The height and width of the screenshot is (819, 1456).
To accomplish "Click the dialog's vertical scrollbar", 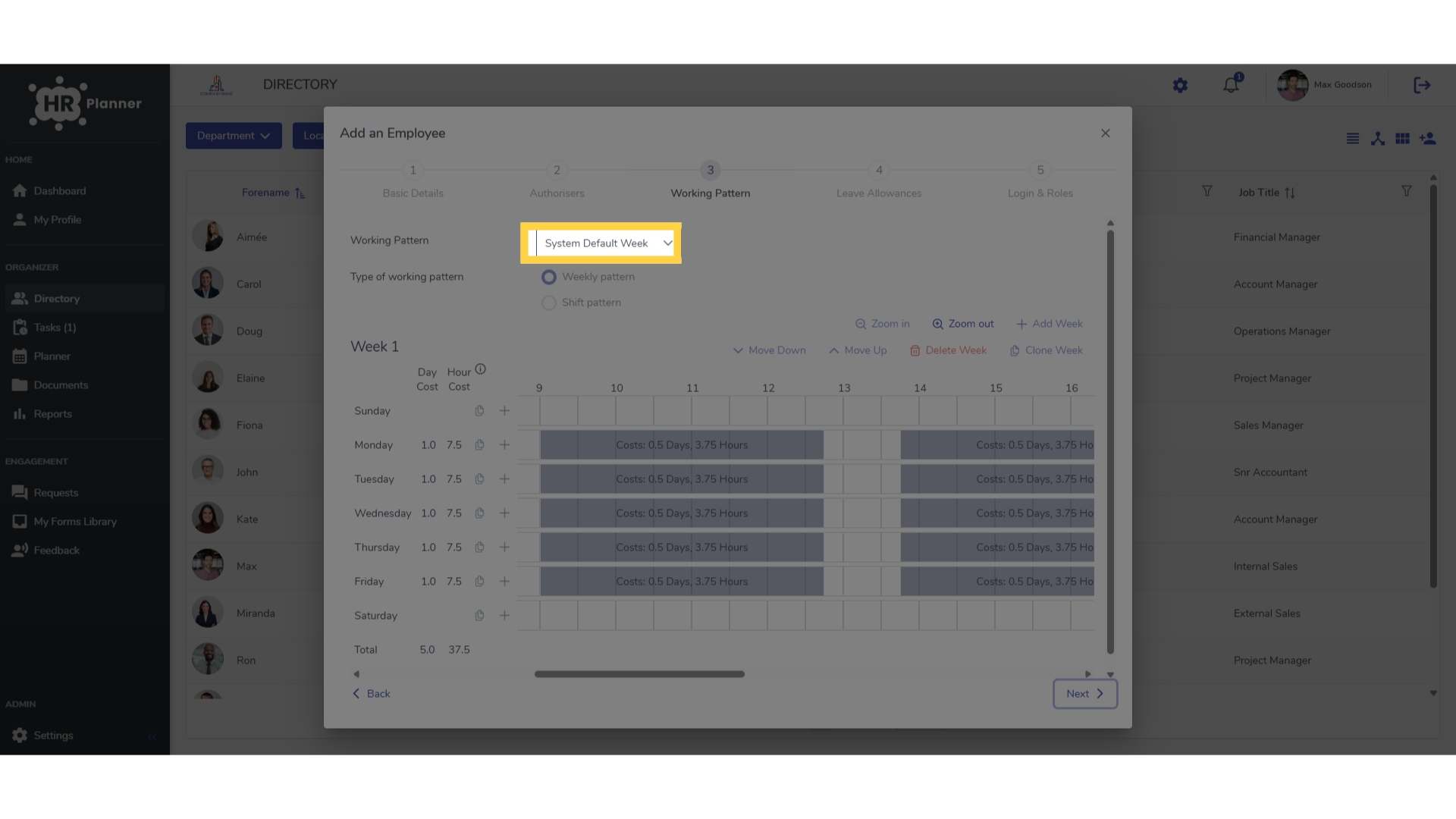I will coord(1110,442).
